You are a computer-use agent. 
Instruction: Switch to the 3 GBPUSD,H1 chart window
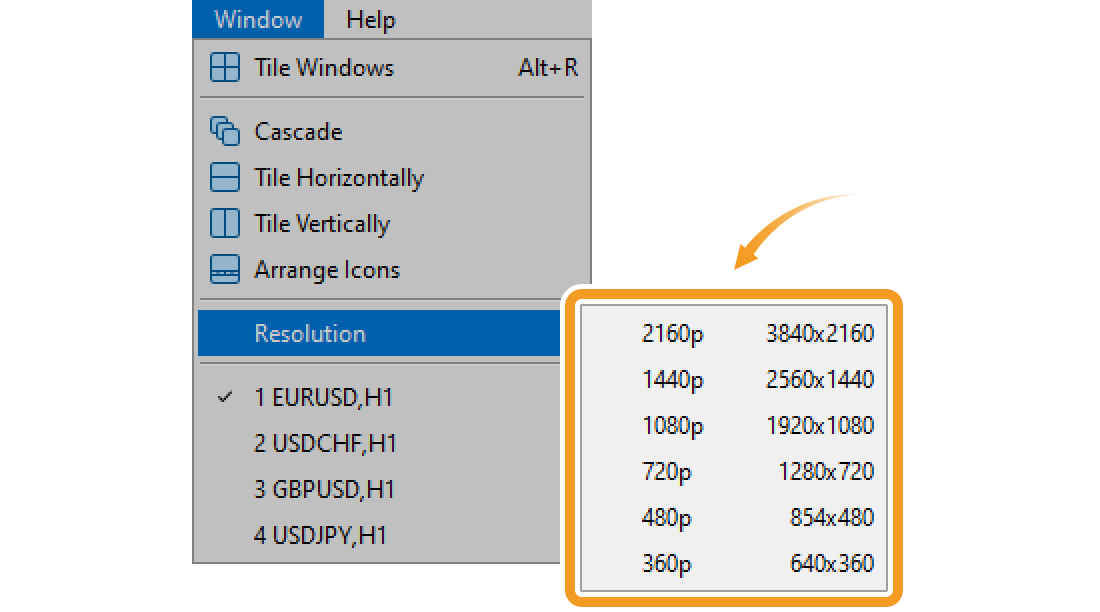point(325,490)
